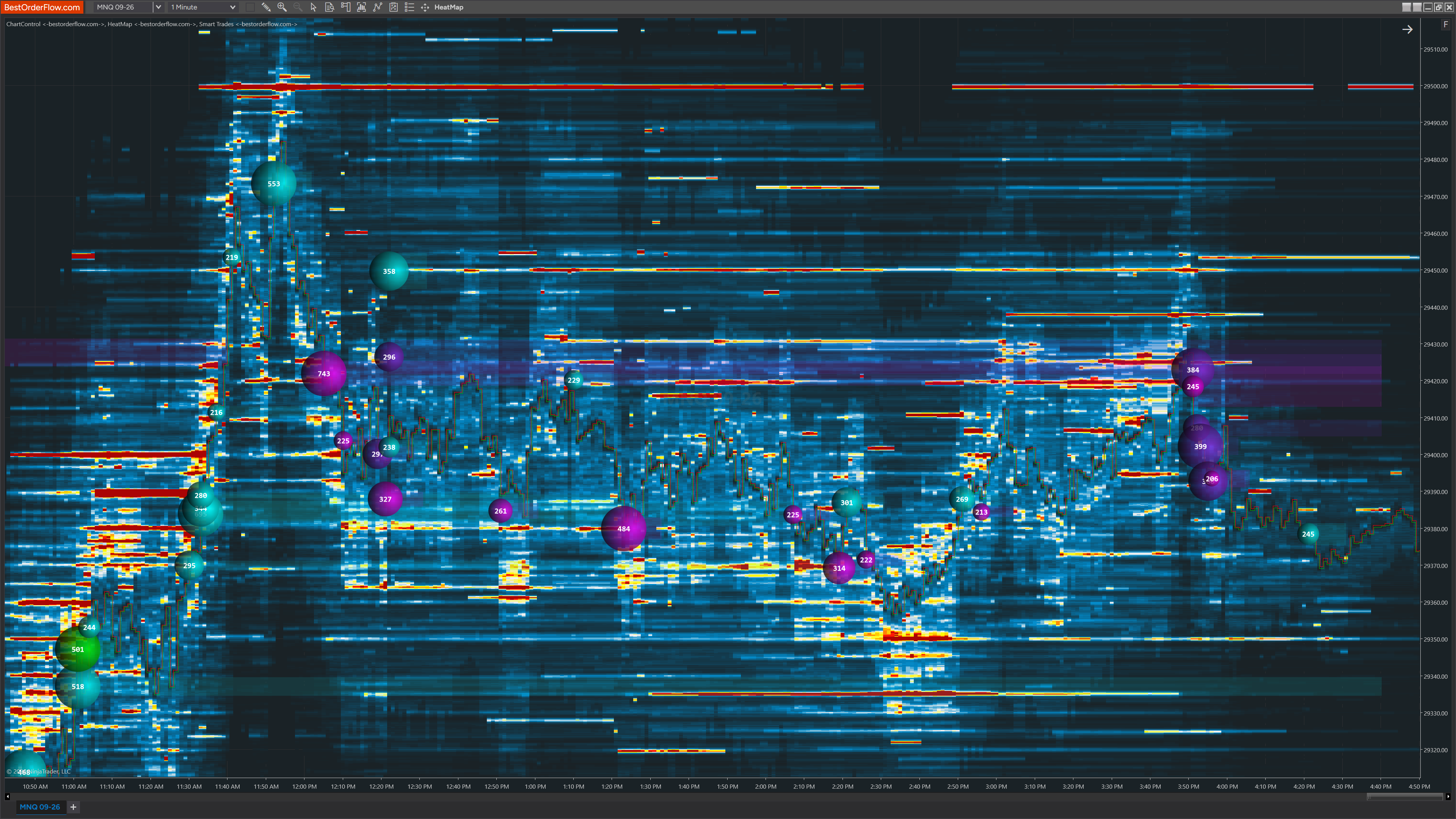Click the 743 trade bubble
The image size is (1456, 819).
coord(324,373)
